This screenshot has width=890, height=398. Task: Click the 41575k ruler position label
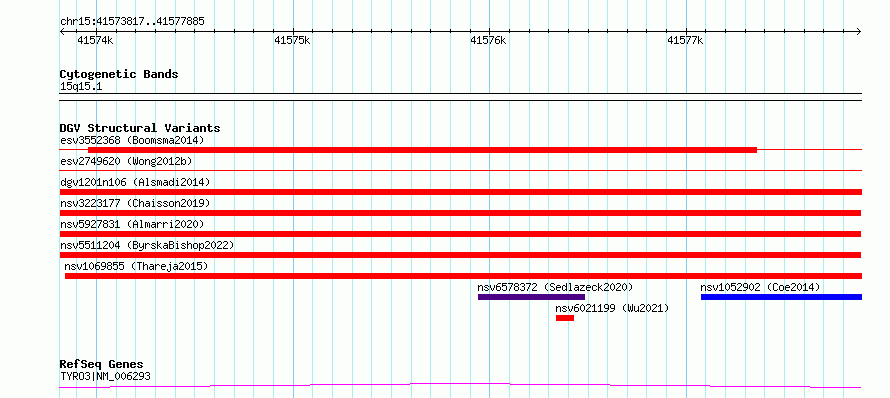pyautogui.click(x=292, y=40)
